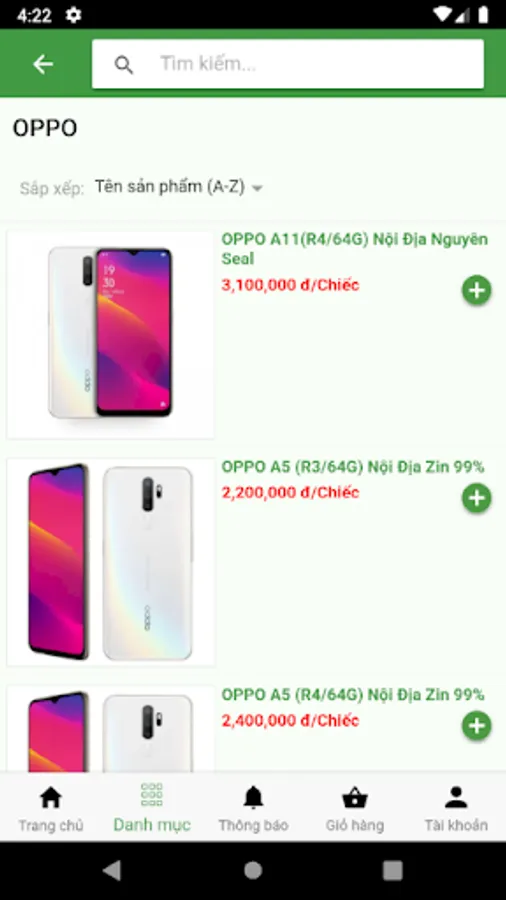Open OPPO A11(R4/64G) Nội Địa Nguyên Seal title
506x900 pixels.
click(355, 249)
